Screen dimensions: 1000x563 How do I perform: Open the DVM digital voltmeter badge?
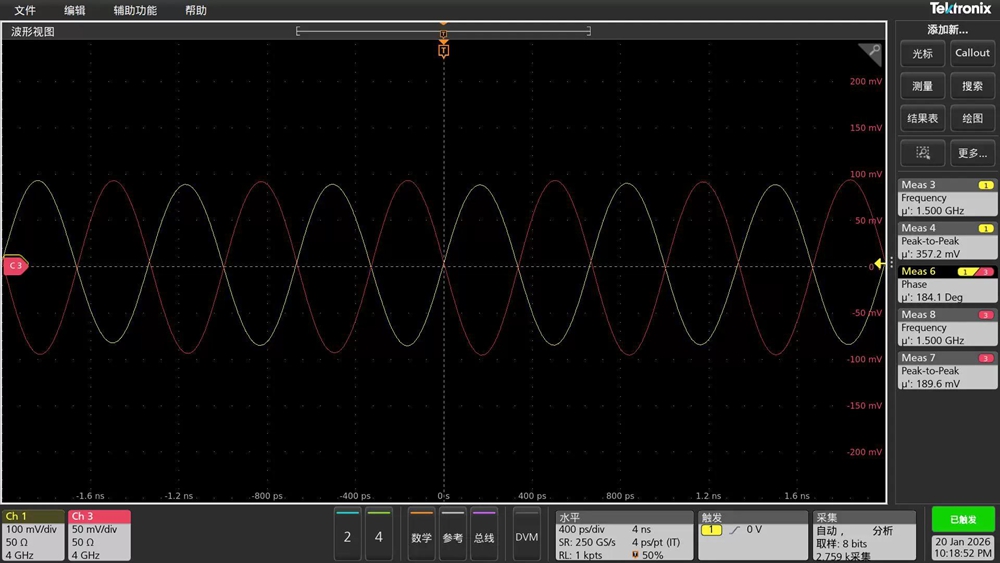(x=526, y=537)
